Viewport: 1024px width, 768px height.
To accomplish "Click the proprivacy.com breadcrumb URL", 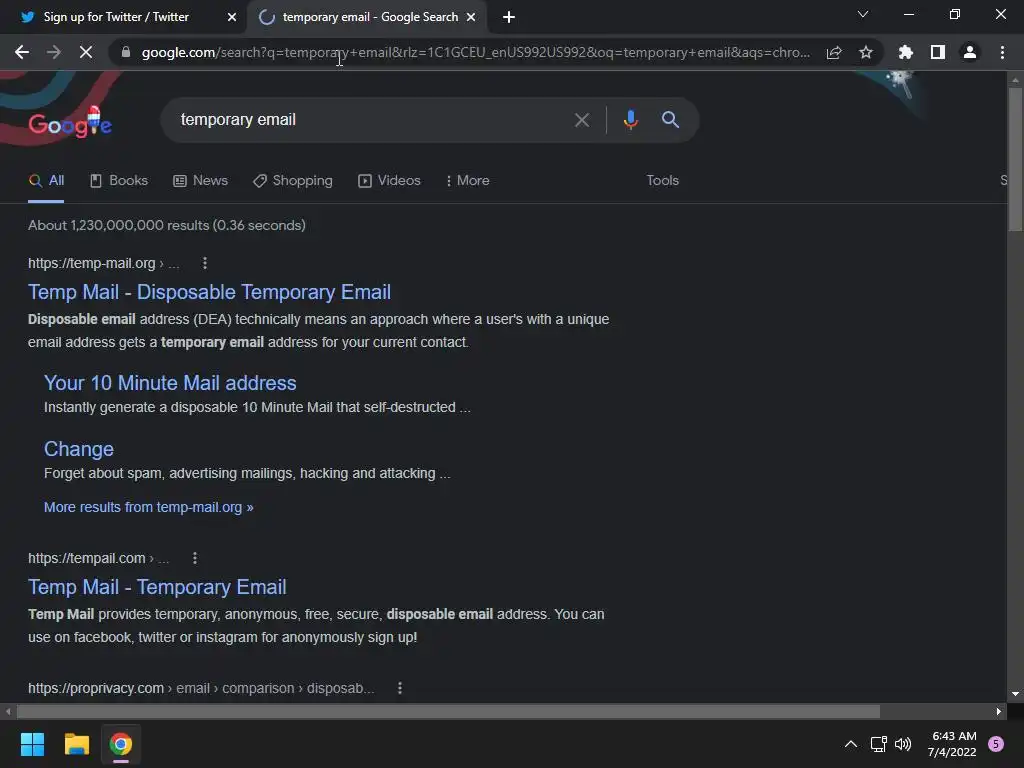I will click(x=201, y=688).
